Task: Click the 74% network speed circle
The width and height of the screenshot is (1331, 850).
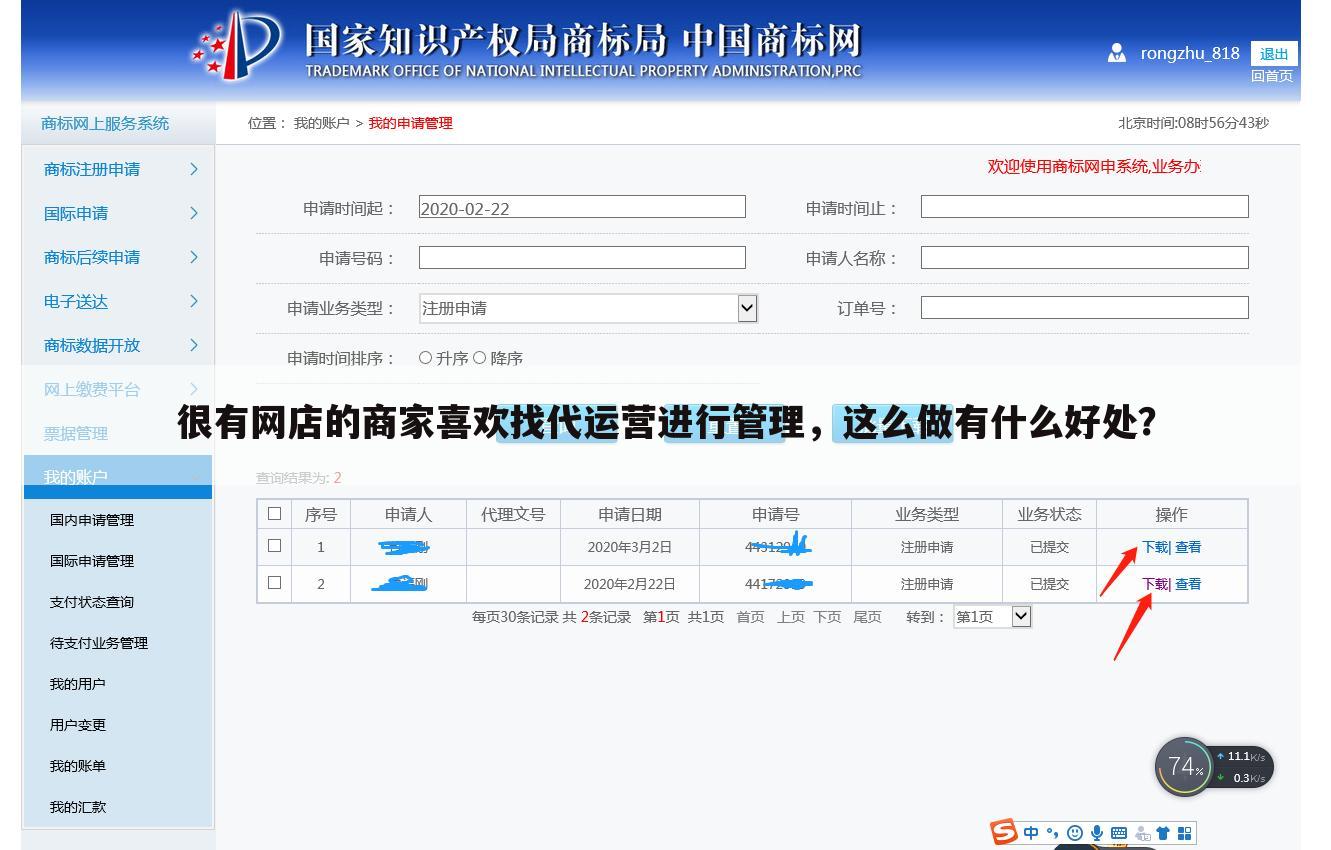Action: click(1184, 766)
